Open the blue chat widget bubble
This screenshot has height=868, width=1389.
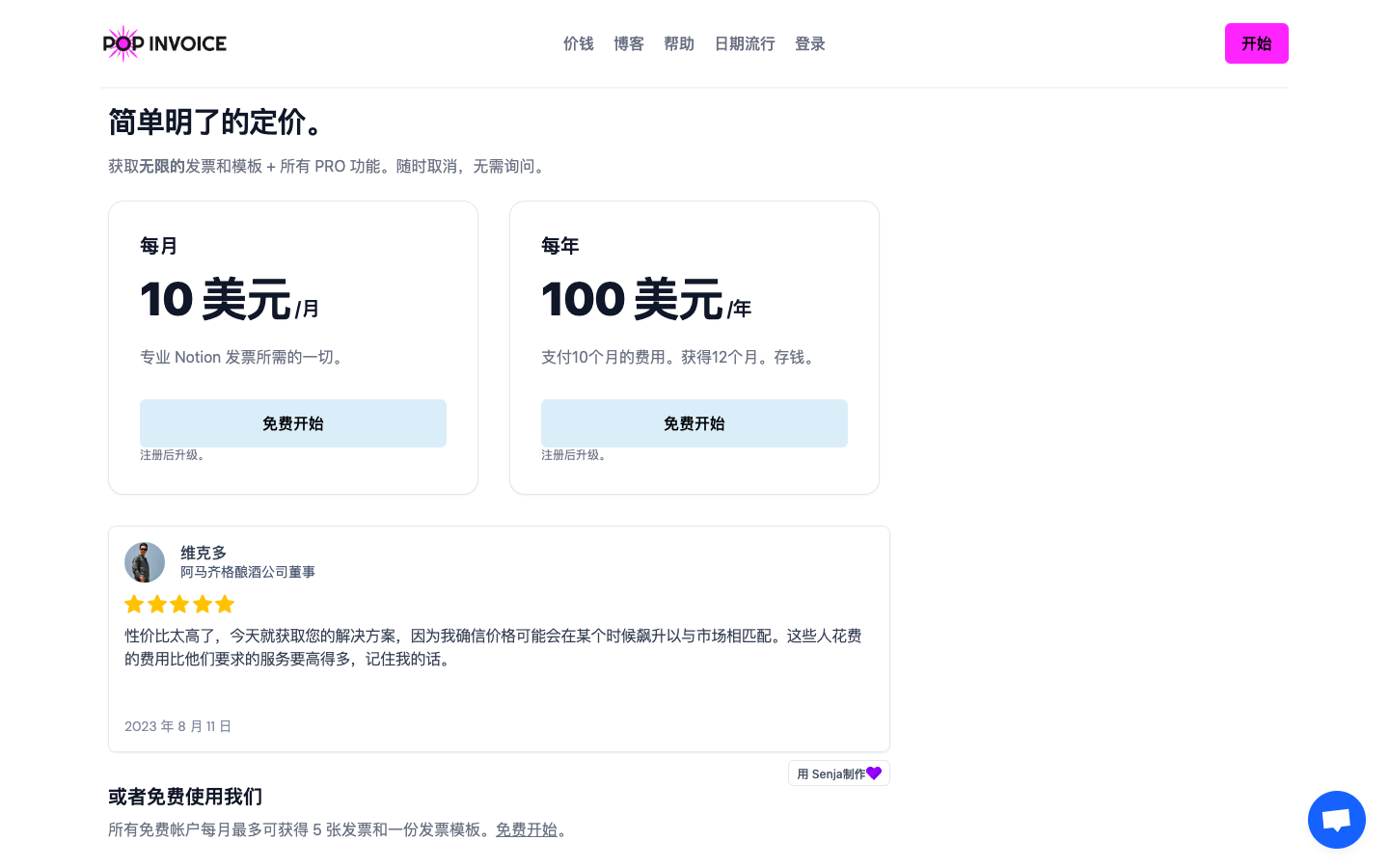[1336, 820]
